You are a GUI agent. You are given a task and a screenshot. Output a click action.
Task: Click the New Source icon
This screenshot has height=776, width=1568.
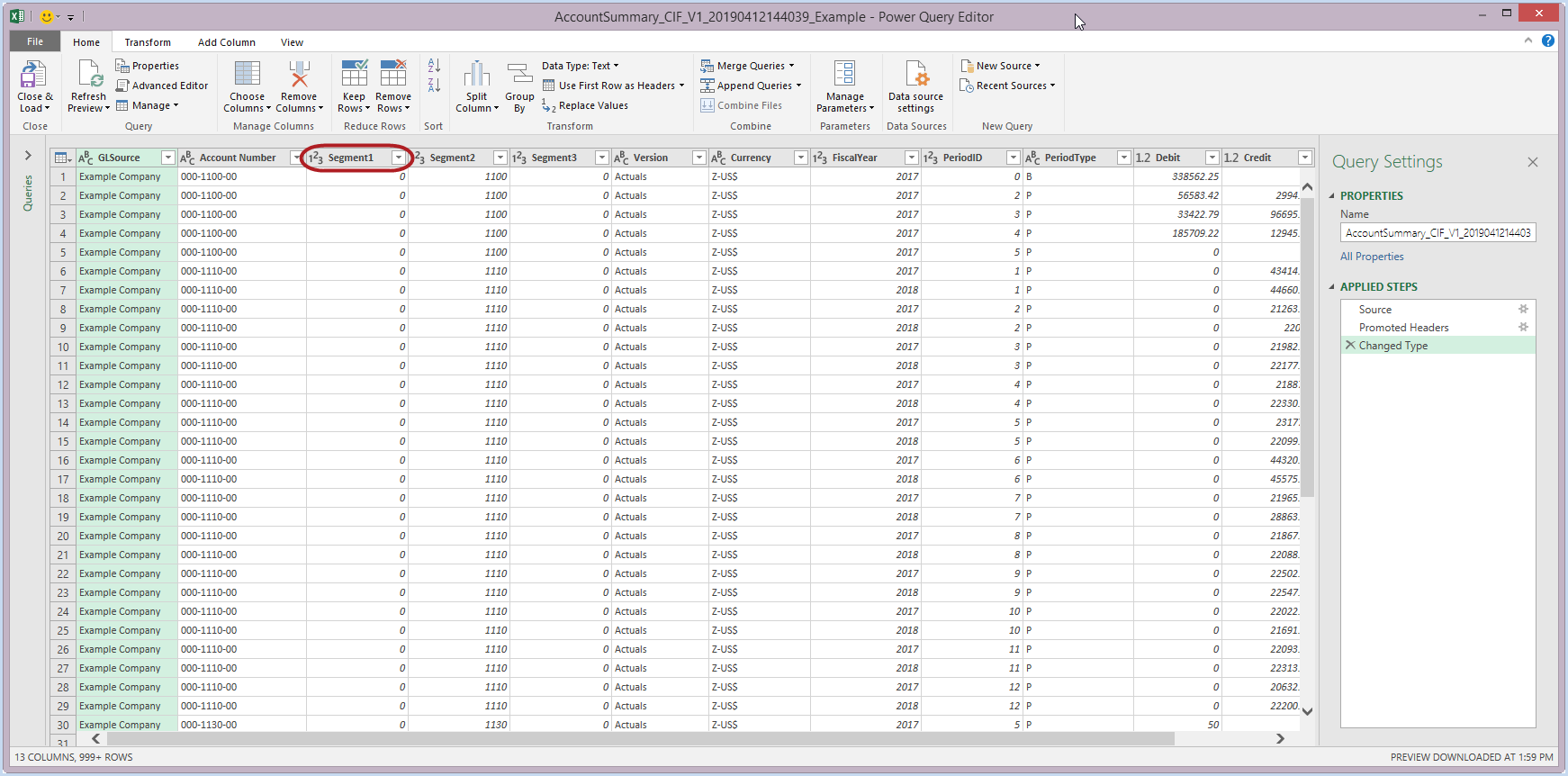(x=967, y=66)
